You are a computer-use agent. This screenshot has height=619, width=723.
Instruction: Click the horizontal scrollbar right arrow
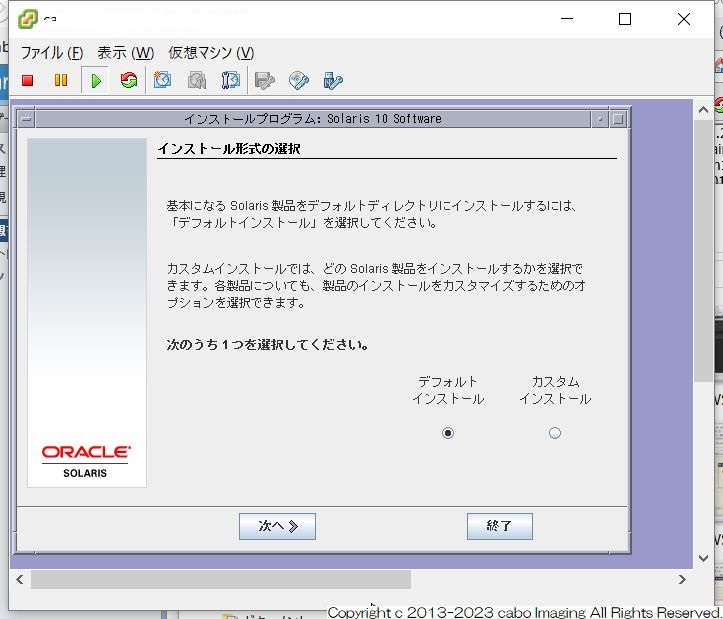click(682, 579)
